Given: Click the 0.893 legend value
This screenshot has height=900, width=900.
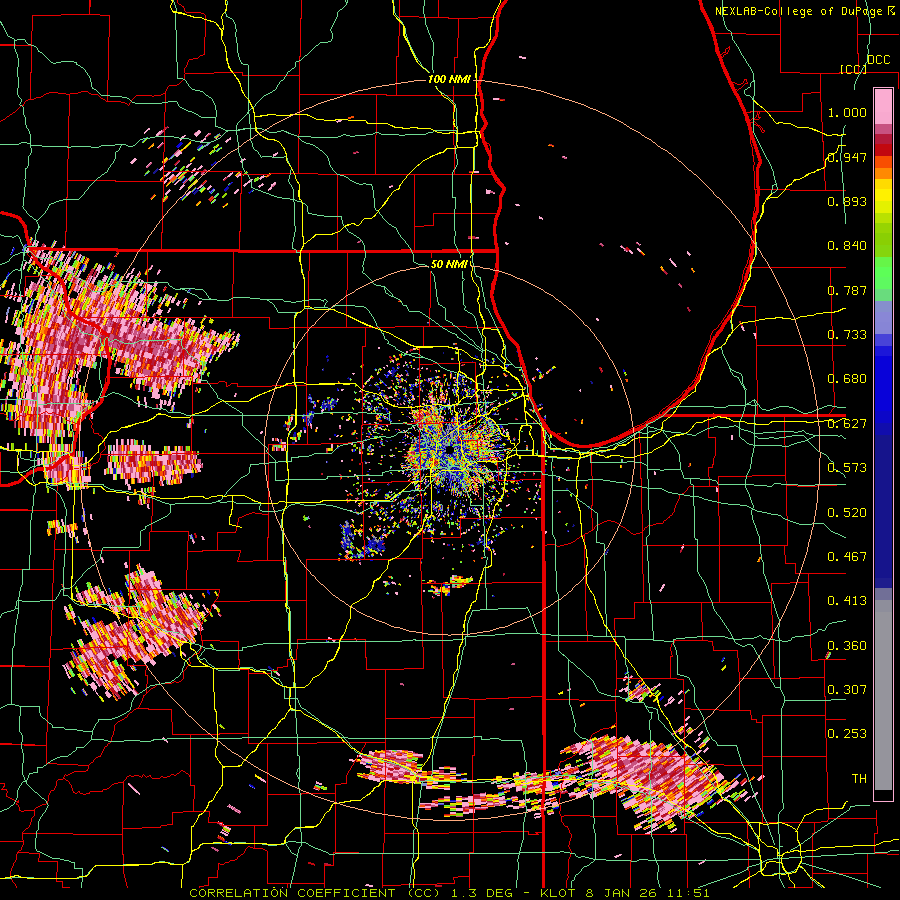Looking at the screenshot, I should pyautogui.click(x=847, y=201).
